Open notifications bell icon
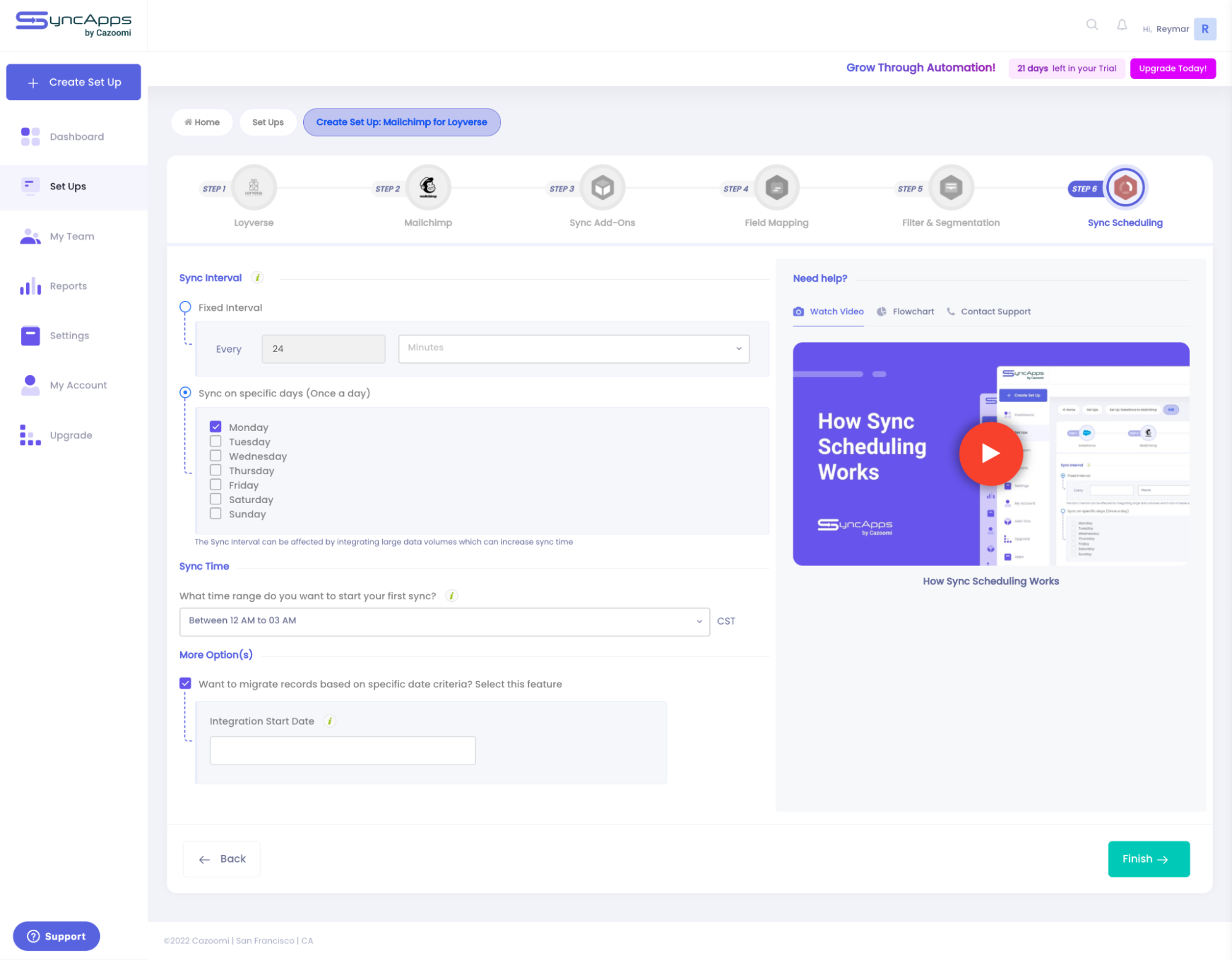Viewport: 1232px width, 960px height. (x=1122, y=25)
